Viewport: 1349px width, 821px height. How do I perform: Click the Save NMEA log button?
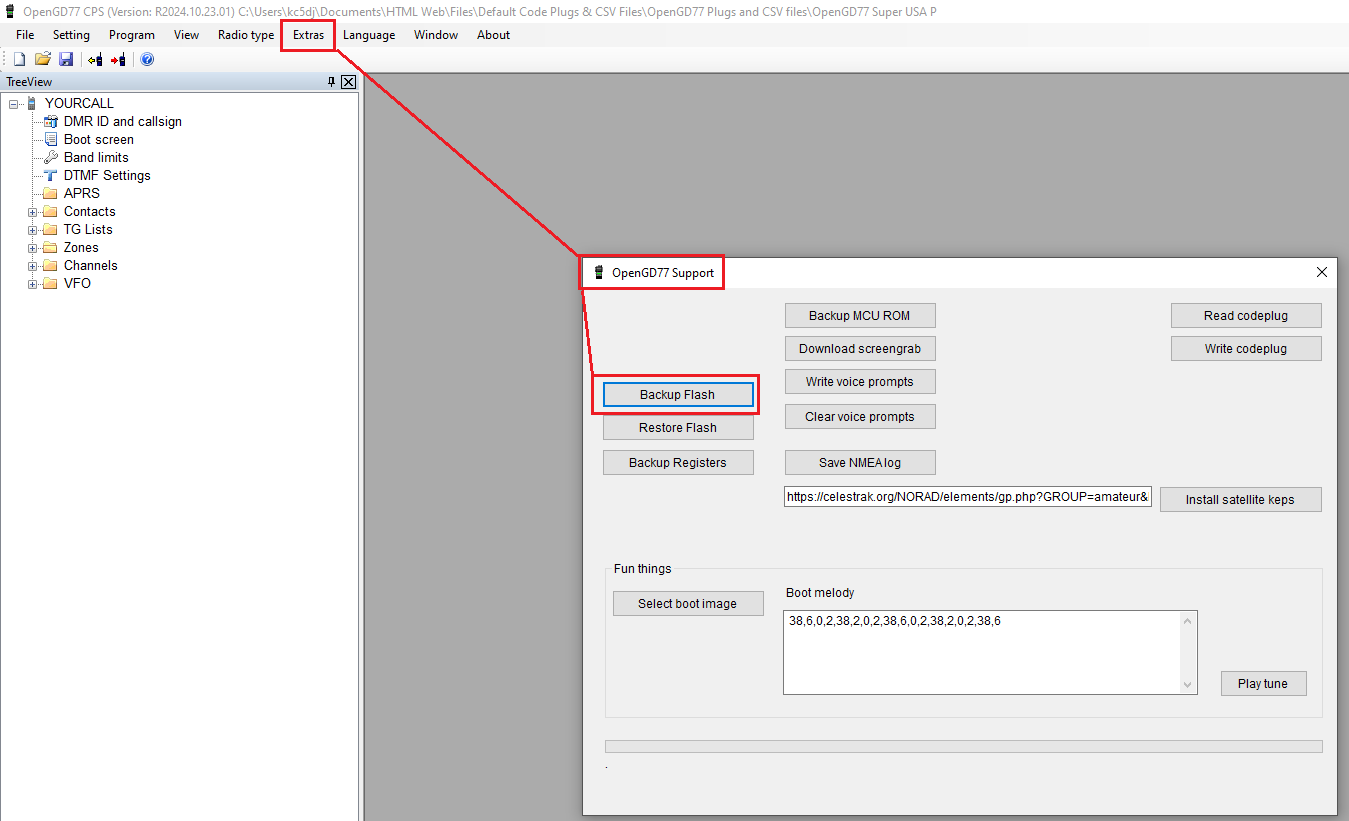[860, 463]
